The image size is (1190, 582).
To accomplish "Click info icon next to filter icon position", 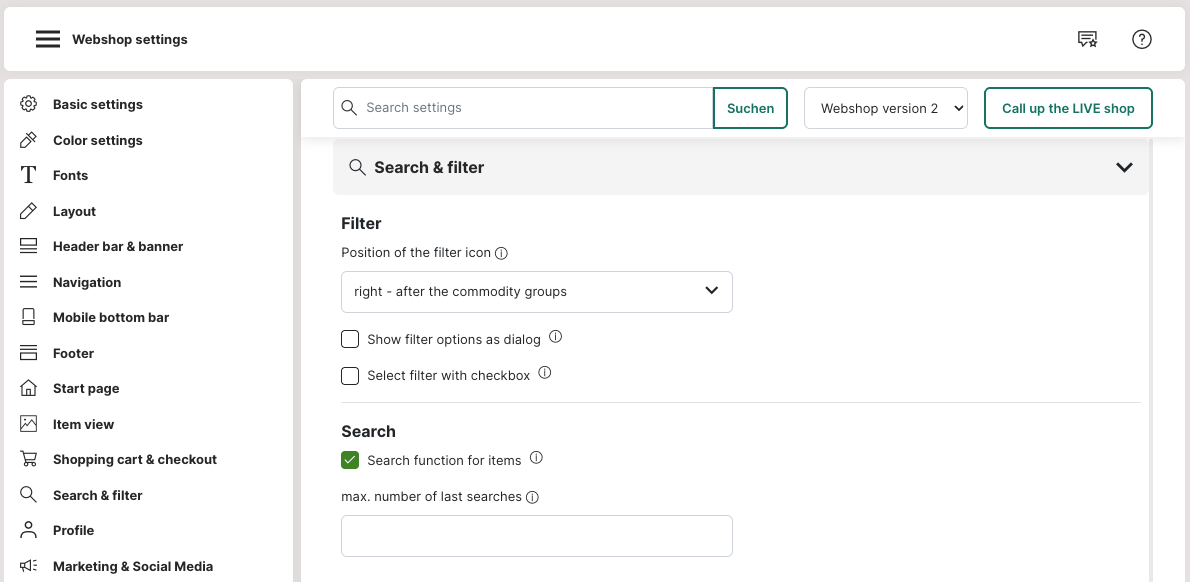I will click(502, 253).
